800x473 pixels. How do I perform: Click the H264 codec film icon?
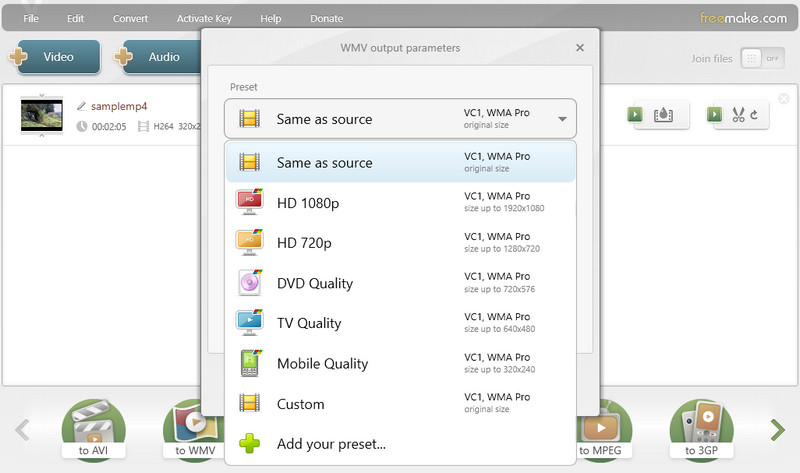(x=143, y=126)
